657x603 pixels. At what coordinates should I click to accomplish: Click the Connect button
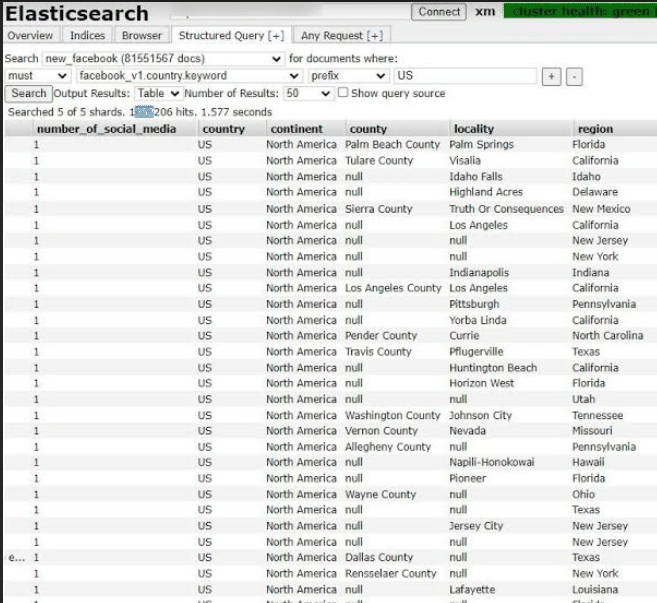click(x=439, y=12)
